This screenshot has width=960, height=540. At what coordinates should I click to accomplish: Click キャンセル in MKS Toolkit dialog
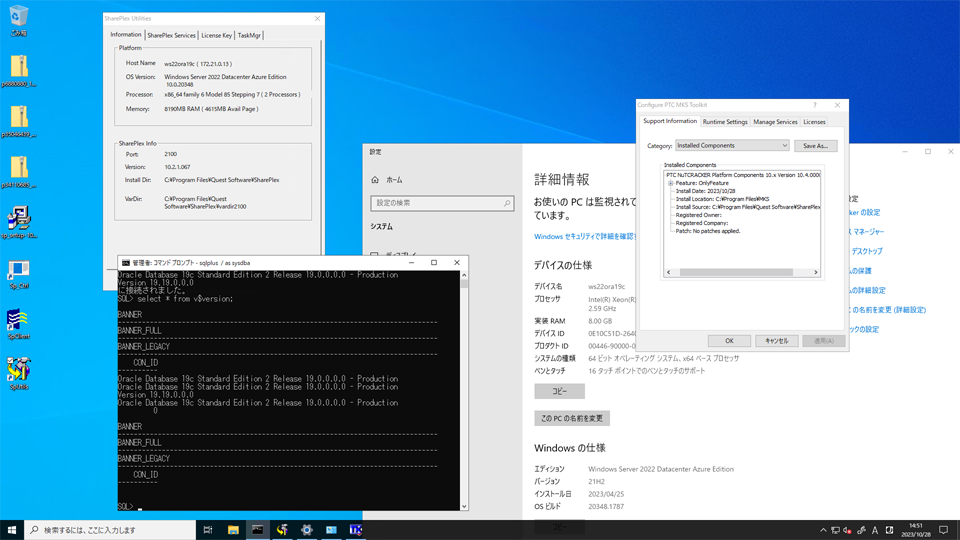click(x=776, y=341)
